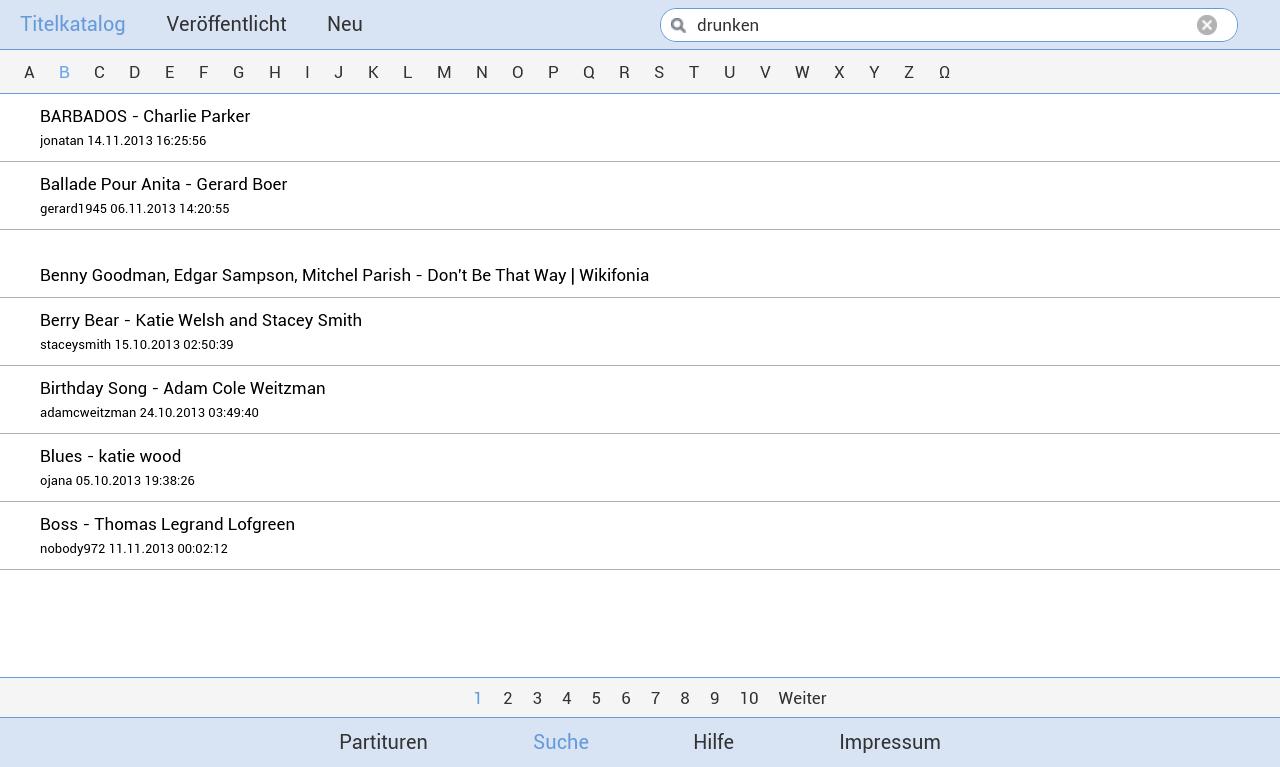Image resolution: width=1280 pixels, height=767 pixels.
Task: Jump to letter M titles
Action: (x=444, y=72)
